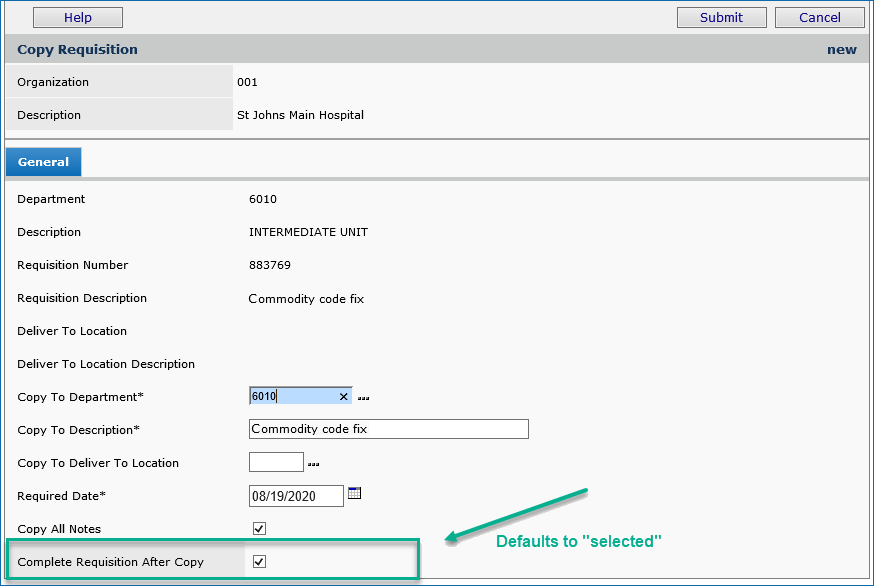Viewport: 874px width, 586px height.
Task: Click the INTERMEDIATE UNIT department description
Action: (x=308, y=232)
